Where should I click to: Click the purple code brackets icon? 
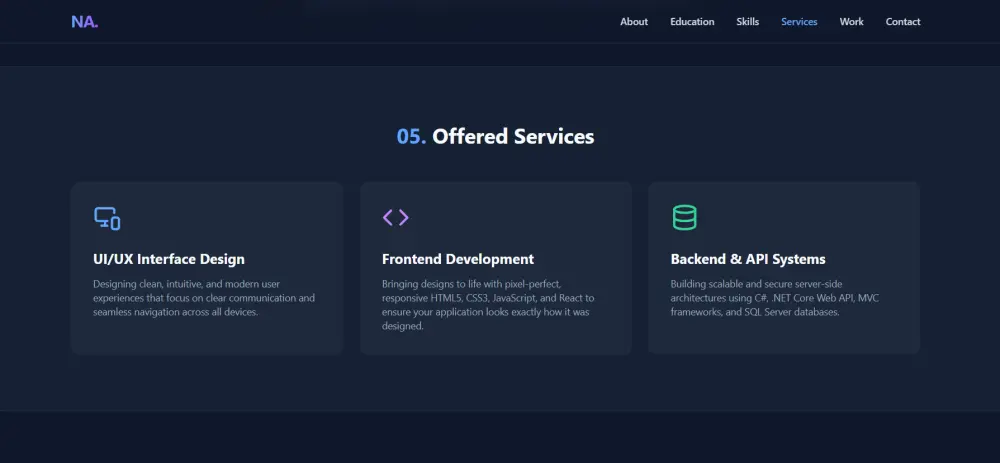point(395,217)
